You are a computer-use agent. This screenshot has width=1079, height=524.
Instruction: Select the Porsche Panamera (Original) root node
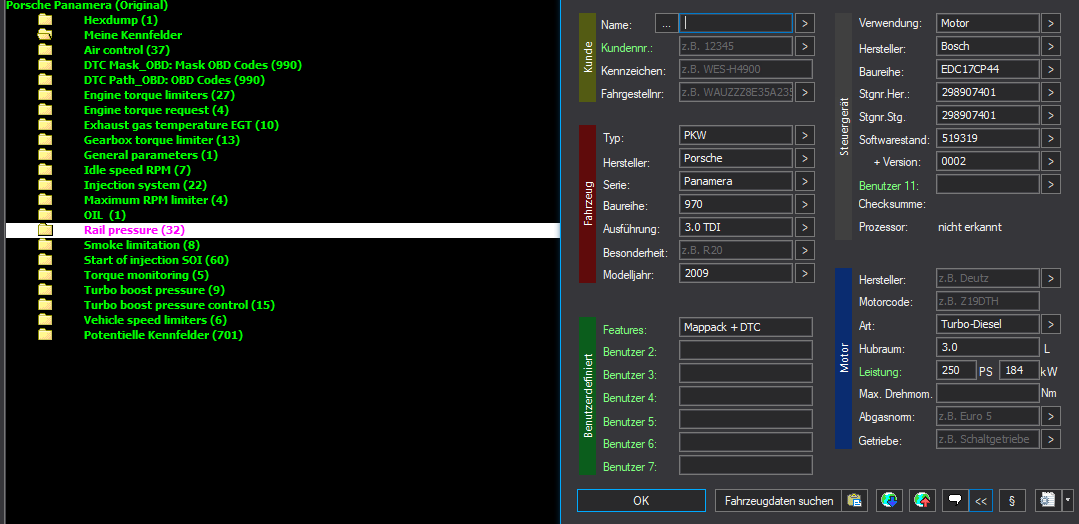[x=87, y=6]
